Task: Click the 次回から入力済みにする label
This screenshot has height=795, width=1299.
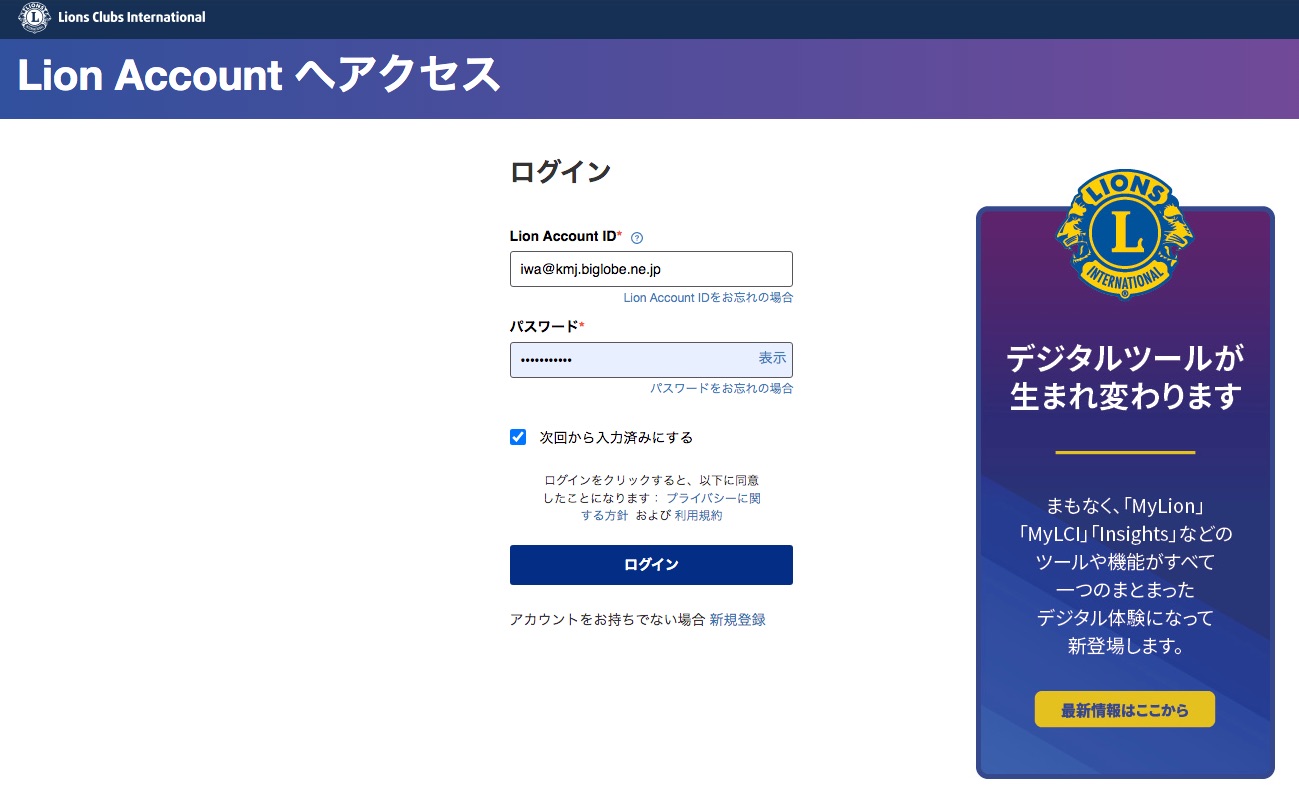Action: click(616, 437)
